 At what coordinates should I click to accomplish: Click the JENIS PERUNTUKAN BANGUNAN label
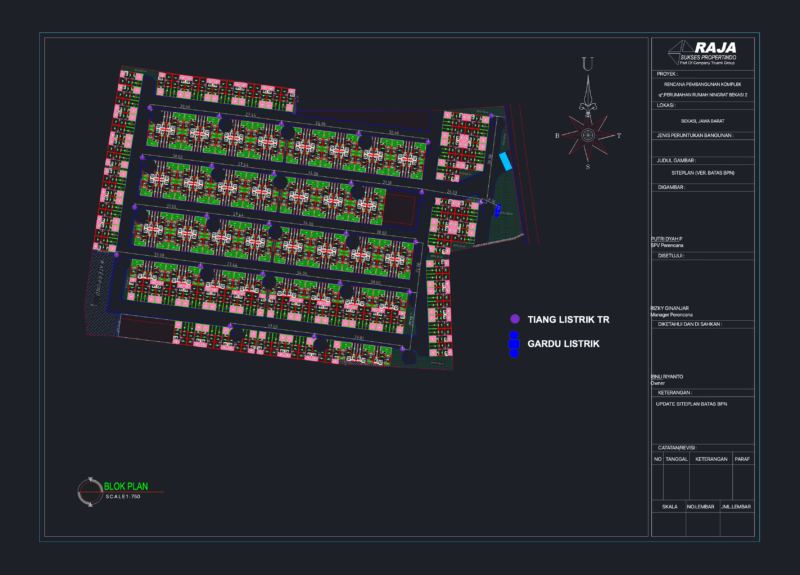click(695, 136)
